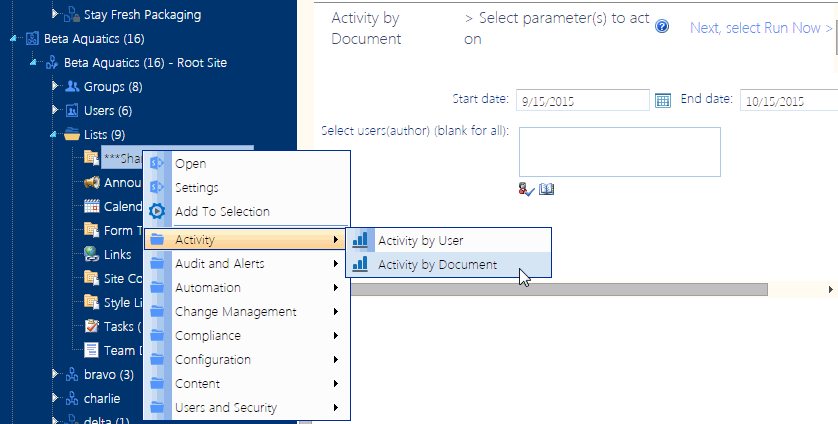Click the horizontal scrollbar right arrow
The width and height of the screenshot is (838, 424).
pos(831,289)
